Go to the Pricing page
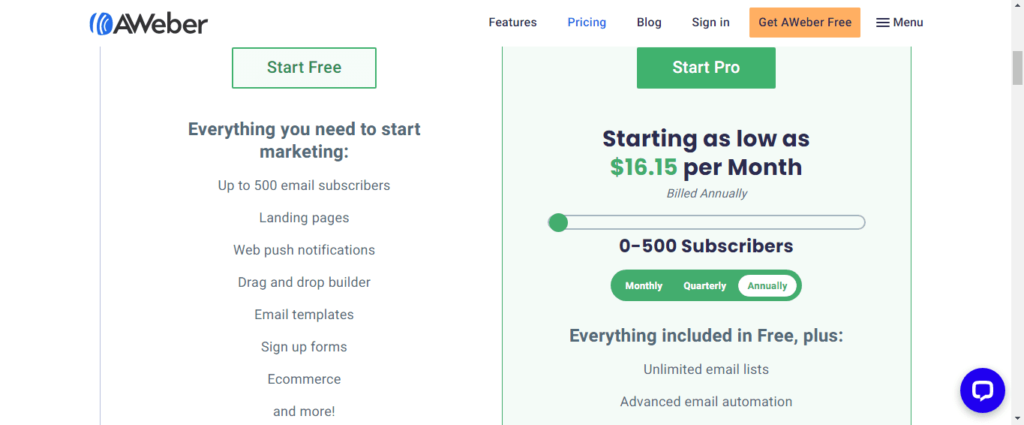The height and width of the screenshot is (425, 1024). (586, 22)
